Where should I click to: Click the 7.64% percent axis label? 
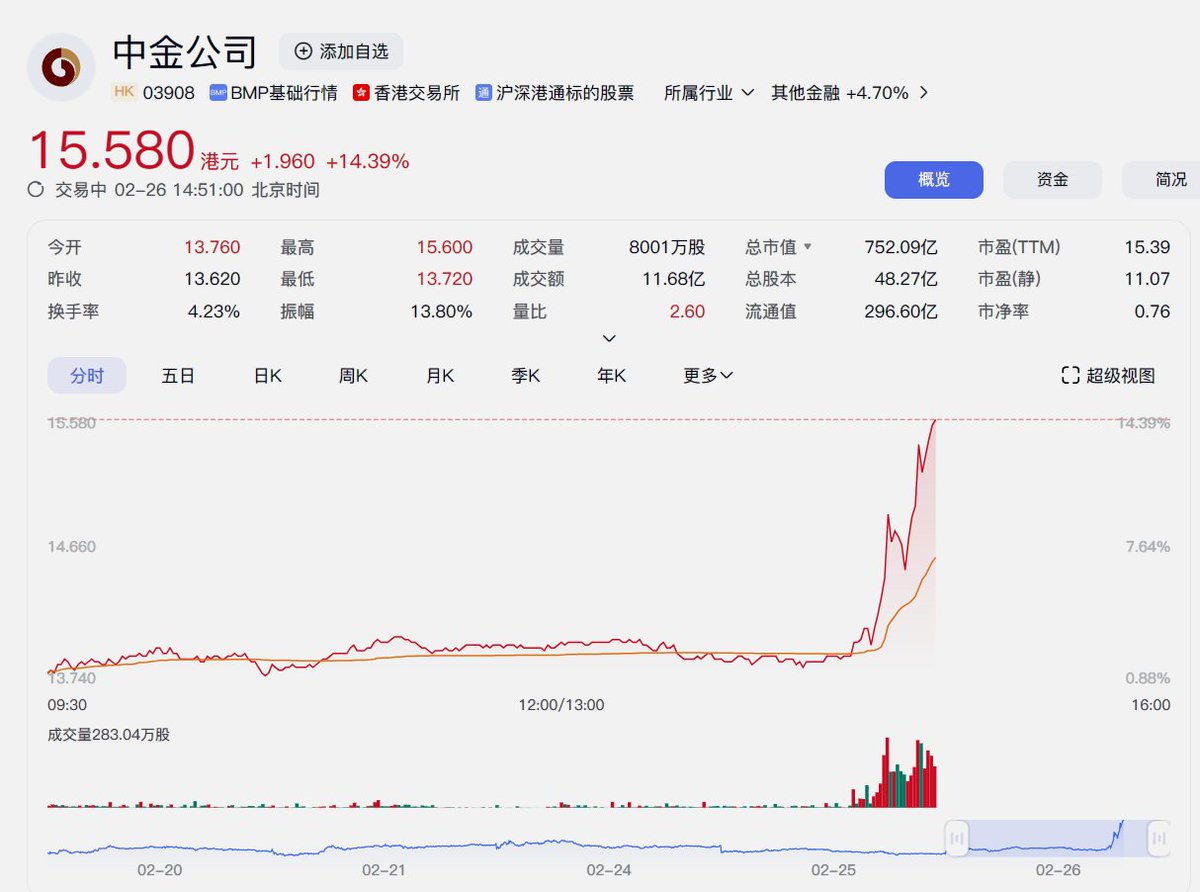click(1148, 546)
